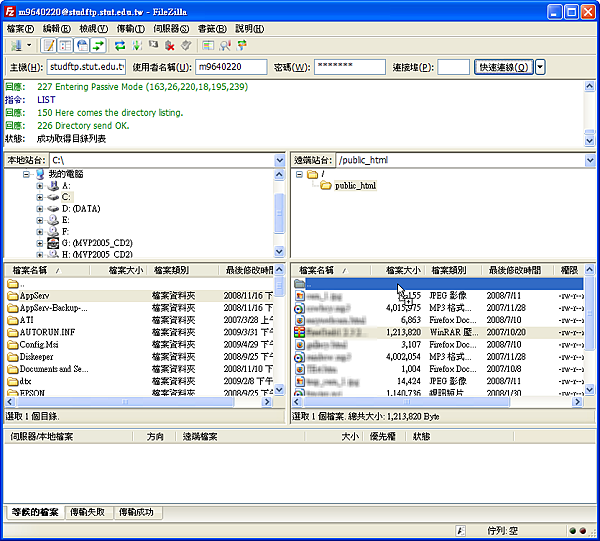Sort the remote list by 檔案大小 column
600x541 pixels.
398,270
